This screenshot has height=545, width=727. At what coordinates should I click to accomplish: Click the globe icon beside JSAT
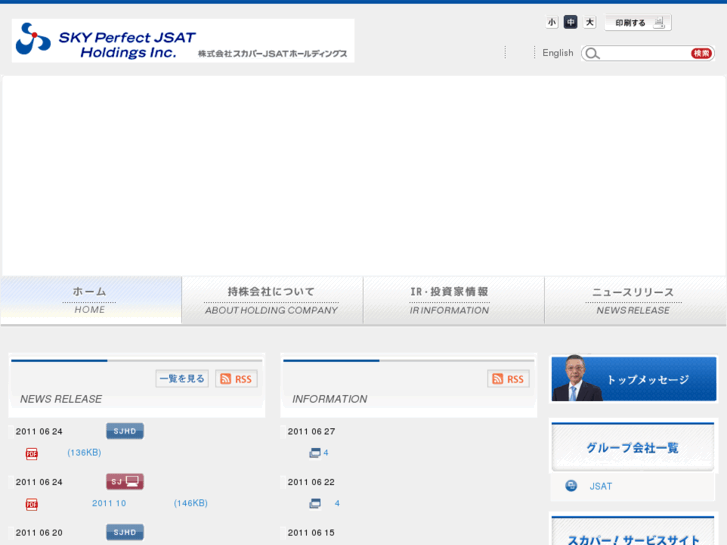click(x=571, y=486)
